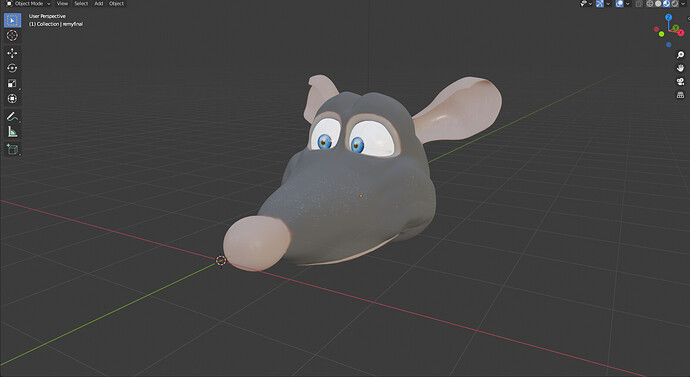Click the Pan view hand icon

click(x=680, y=68)
